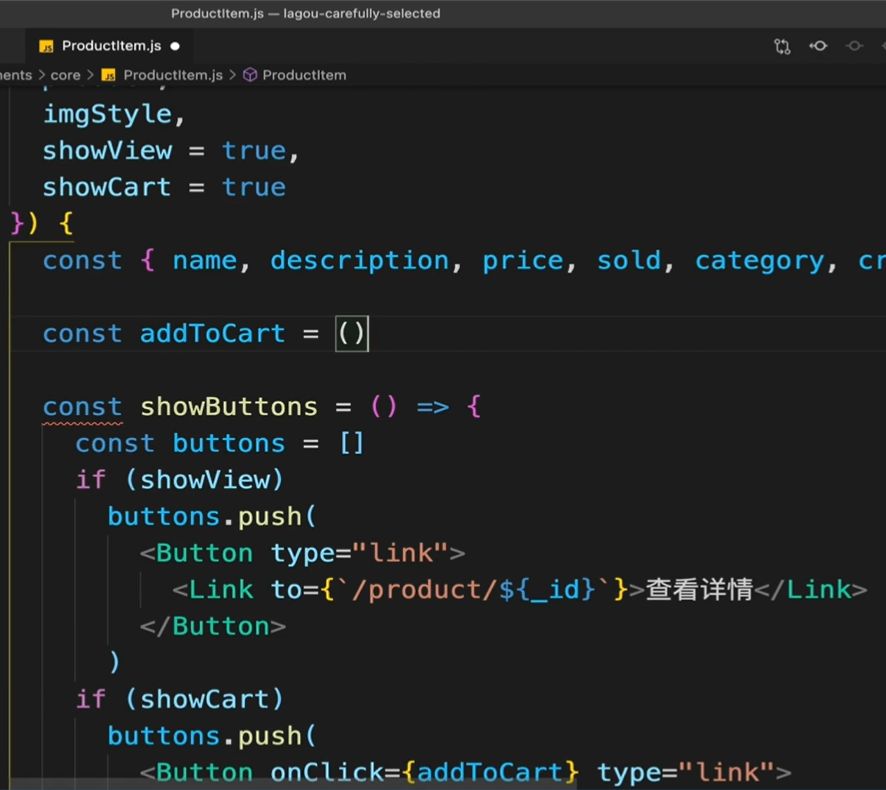This screenshot has height=790, width=886.
Task: Click the Button type="link" opening tag
Action: 303,554
